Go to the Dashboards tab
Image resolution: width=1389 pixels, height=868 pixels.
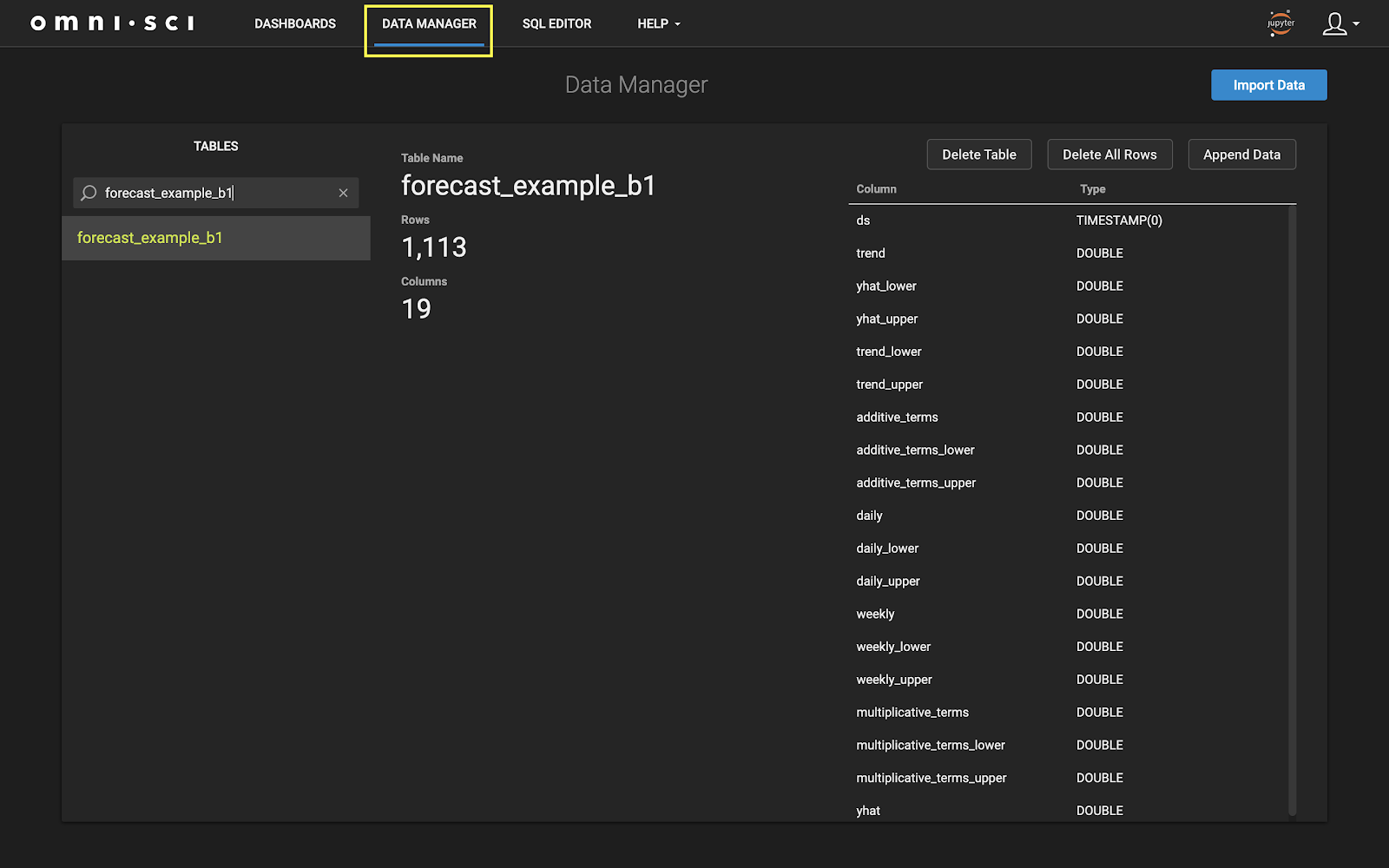coord(295,23)
